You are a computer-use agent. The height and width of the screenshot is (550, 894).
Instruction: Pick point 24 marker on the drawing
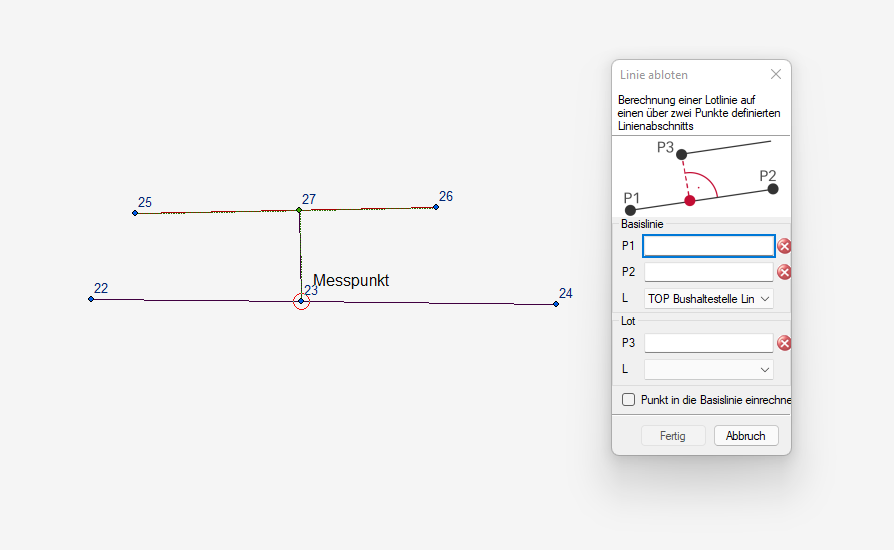pyautogui.click(x=556, y=304)
